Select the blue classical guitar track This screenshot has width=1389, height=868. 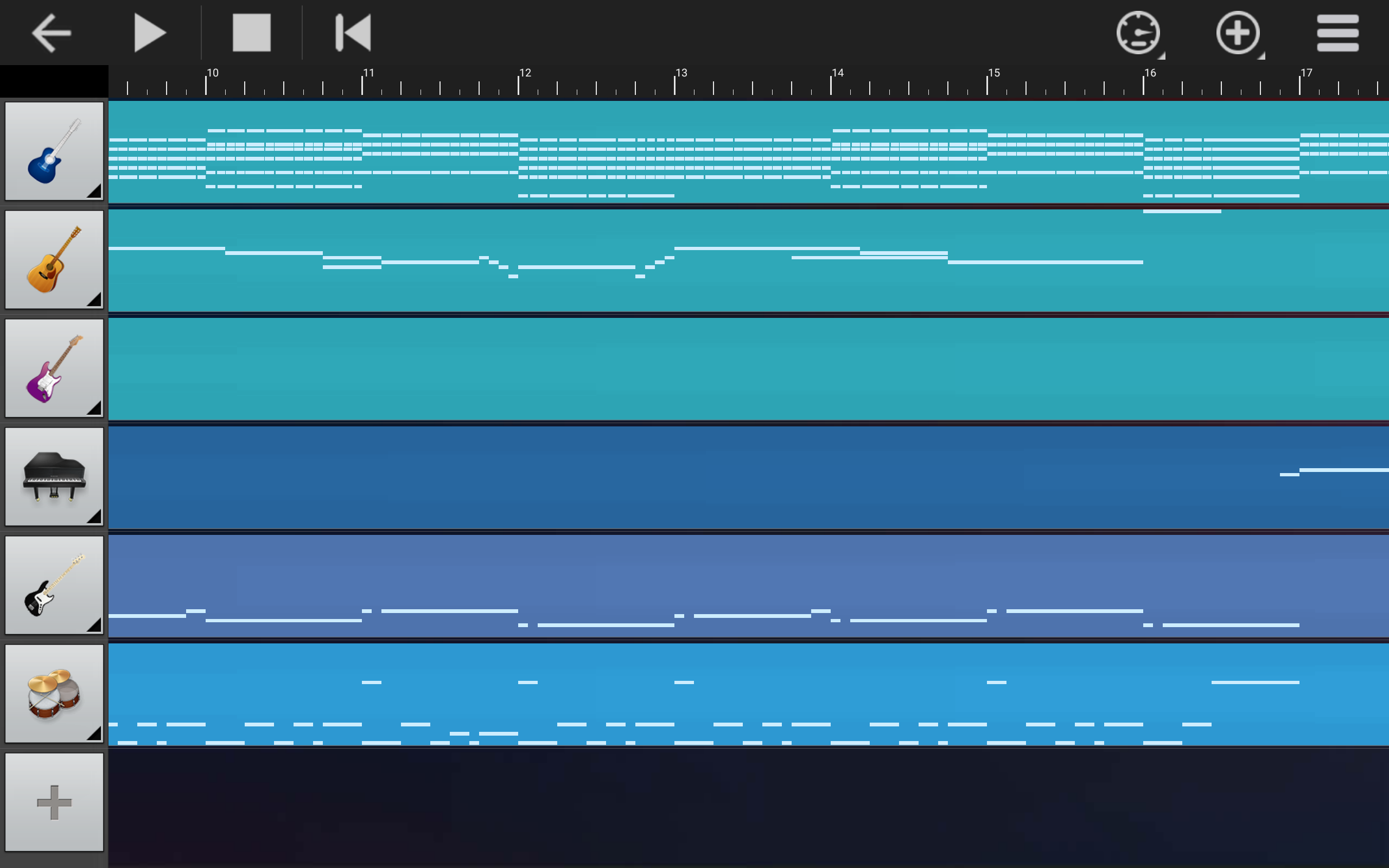(54, 151)
